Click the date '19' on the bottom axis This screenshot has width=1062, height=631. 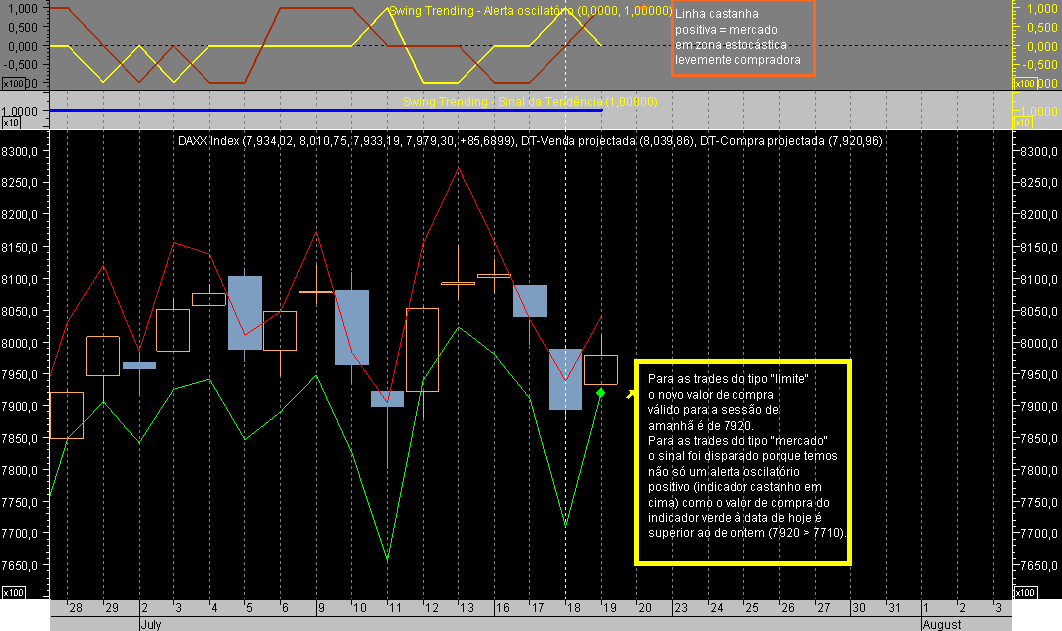[610, 607]
